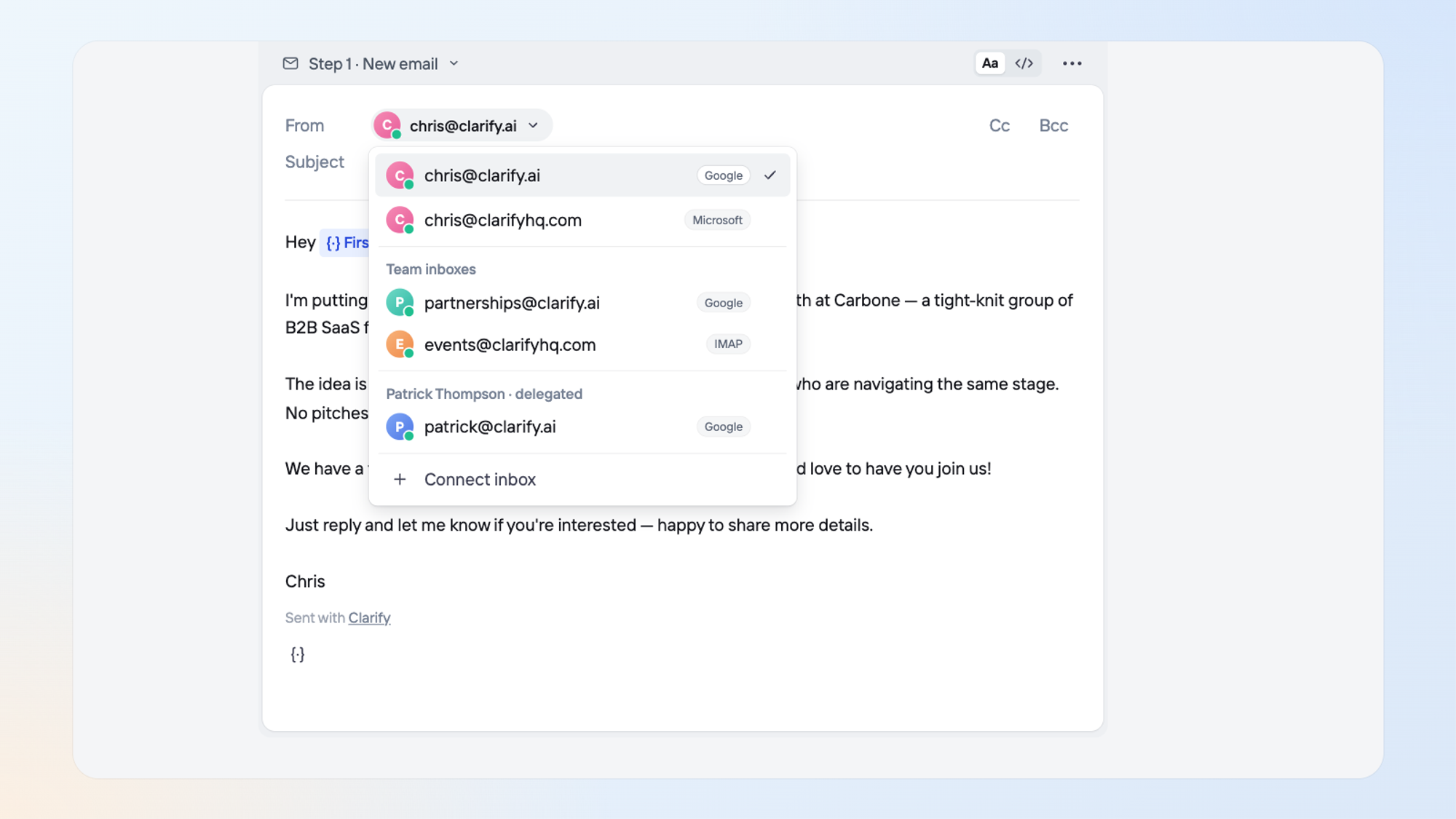This screenshot has height=819, width=1456.
Task: Click the checkmark beside chris@clarify.ai
Action: [770, 175]
